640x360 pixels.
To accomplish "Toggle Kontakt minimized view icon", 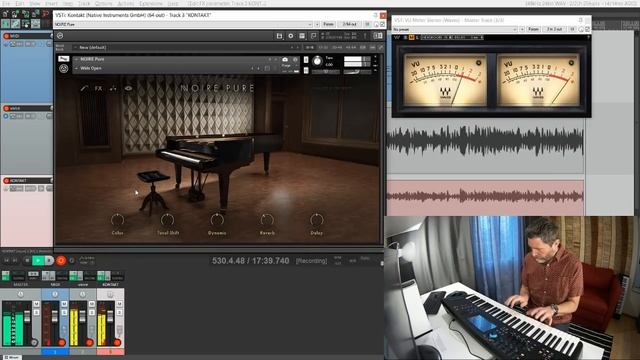I will [313, 36].
